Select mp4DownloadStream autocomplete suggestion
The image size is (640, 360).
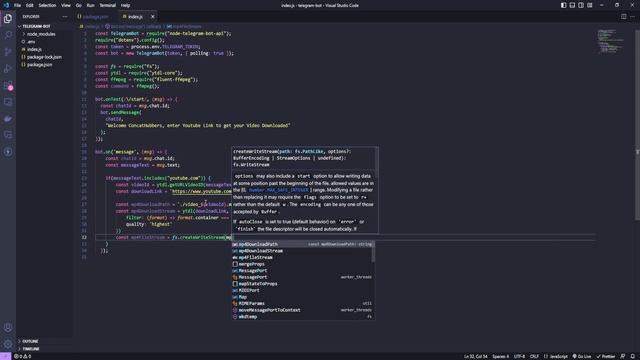[x=303, y=251]
